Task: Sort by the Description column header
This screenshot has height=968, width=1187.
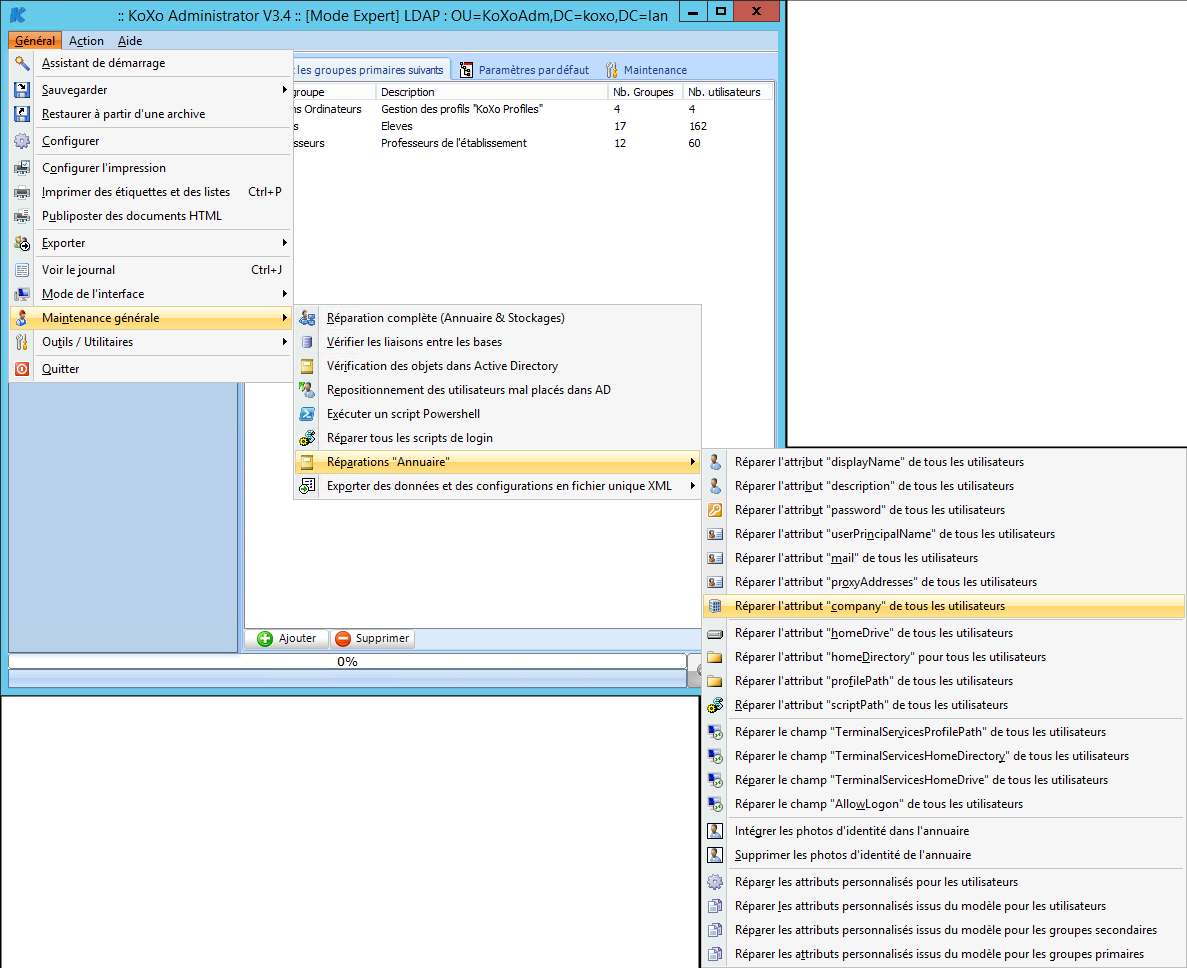Action: [491, 92]
